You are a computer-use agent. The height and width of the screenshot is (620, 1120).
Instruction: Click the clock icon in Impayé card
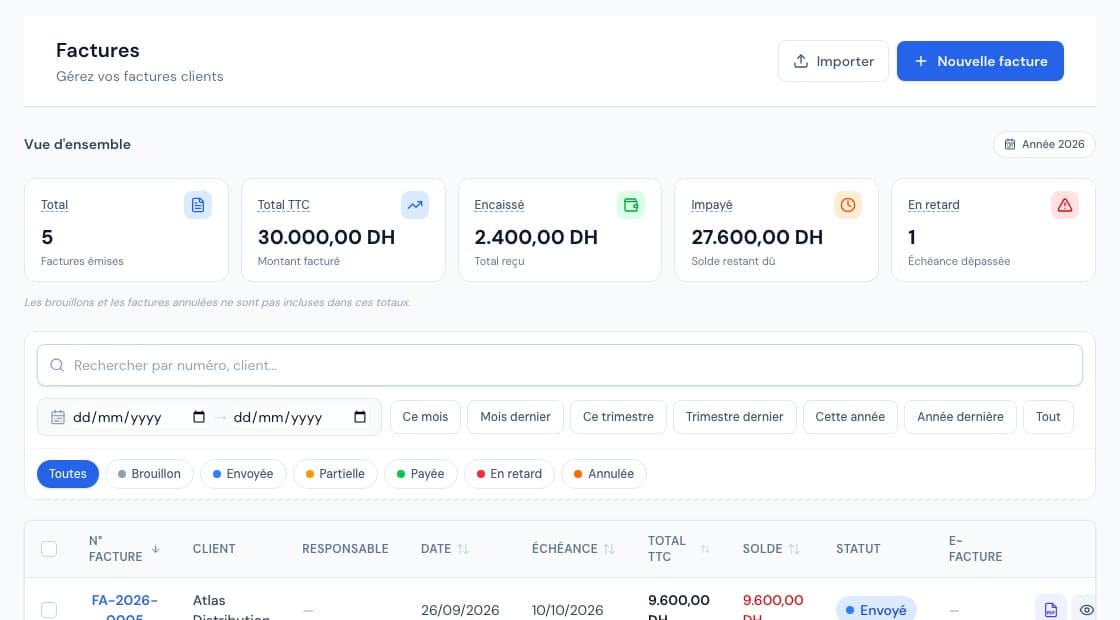click(848, 205)
